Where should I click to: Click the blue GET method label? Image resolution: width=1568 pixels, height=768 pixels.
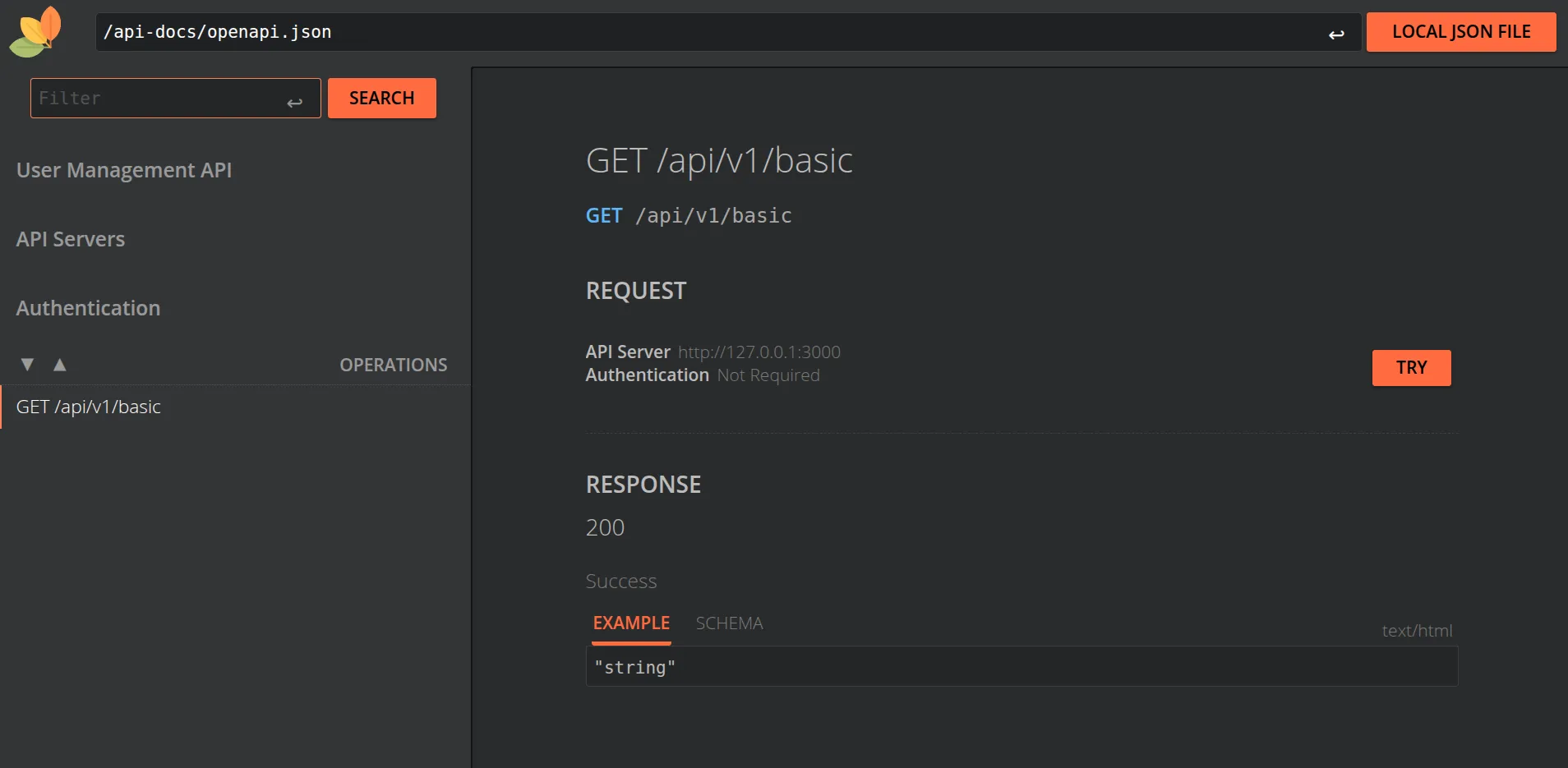pos(603,215)
